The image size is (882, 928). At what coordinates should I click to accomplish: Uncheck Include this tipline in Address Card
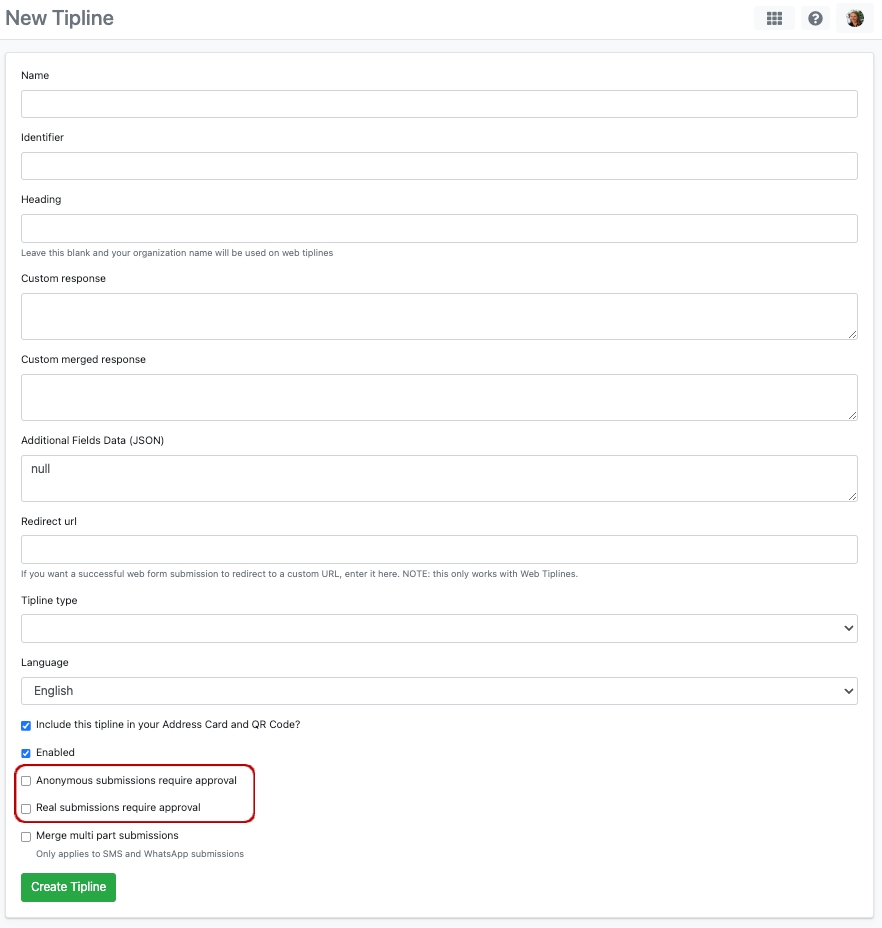click(26, 725)
